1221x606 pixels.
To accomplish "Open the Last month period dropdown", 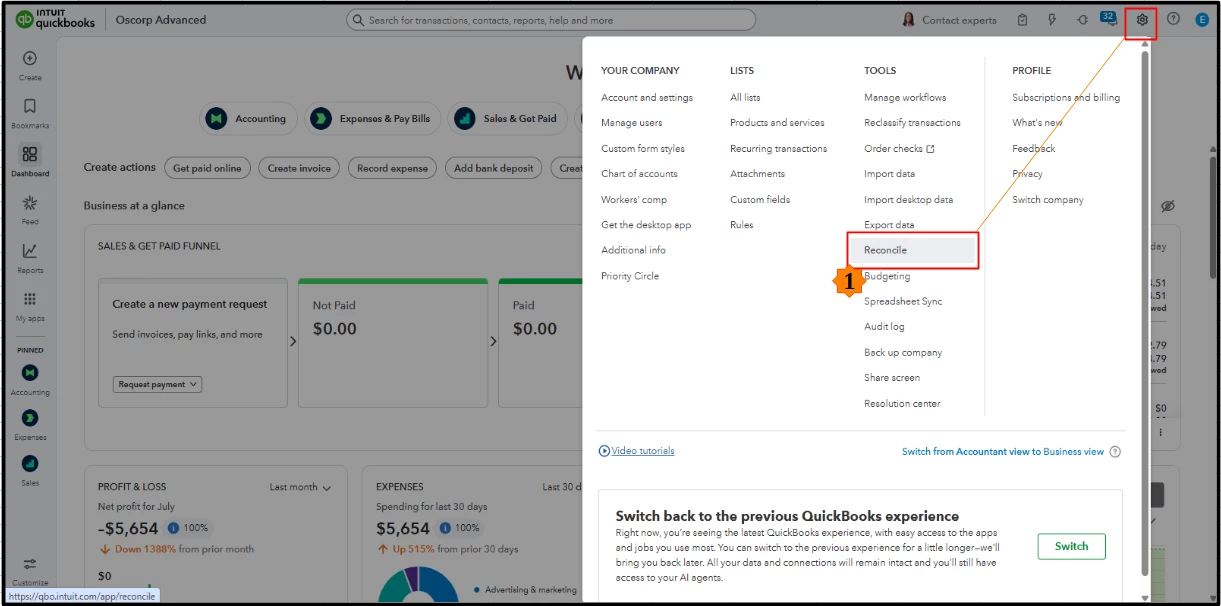I will click(300, 487).
